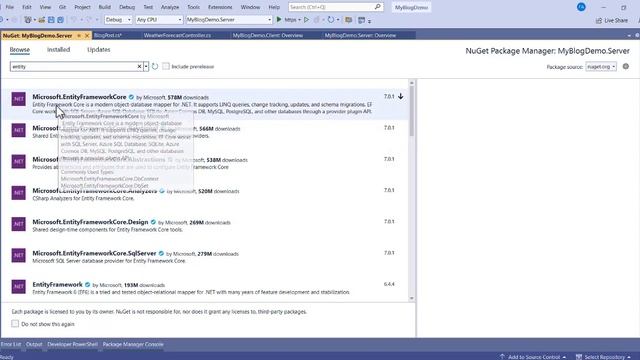Viewport: 640px width, 360px height.
Task: Click the Select Repository status icon
Action: coord(579,357)
